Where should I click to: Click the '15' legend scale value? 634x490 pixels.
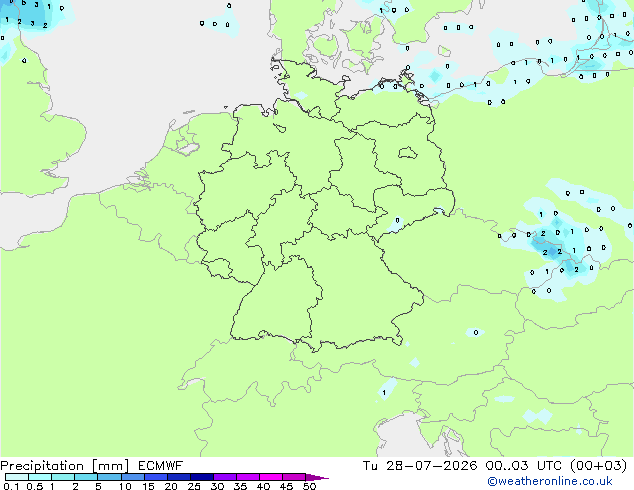[148, 486]
